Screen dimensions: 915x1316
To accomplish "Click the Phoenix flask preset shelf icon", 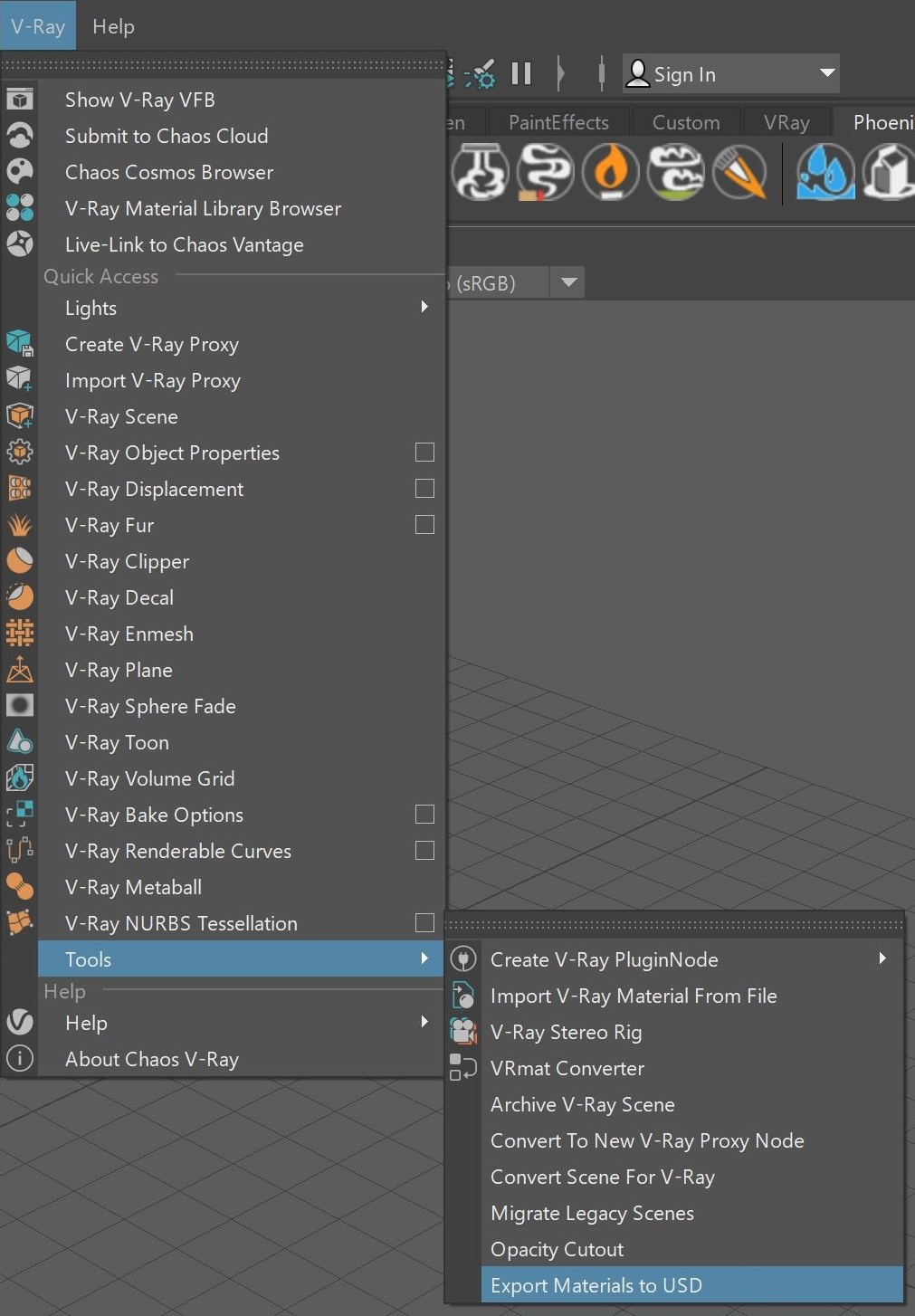I will pyautogui.click(x=481, y=171).
